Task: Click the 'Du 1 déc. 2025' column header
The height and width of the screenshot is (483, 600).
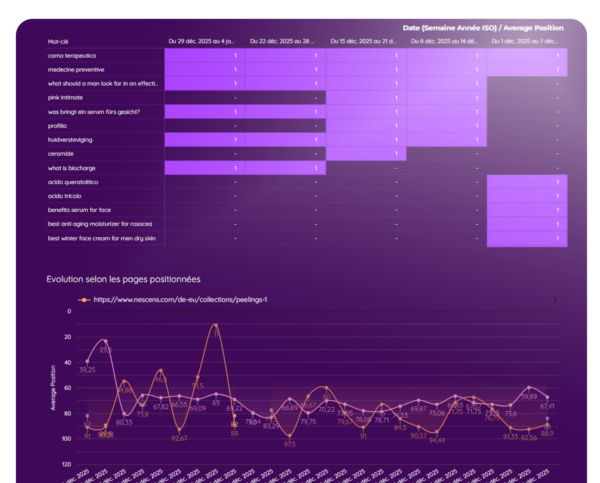Action: click(x=527, y=42)
